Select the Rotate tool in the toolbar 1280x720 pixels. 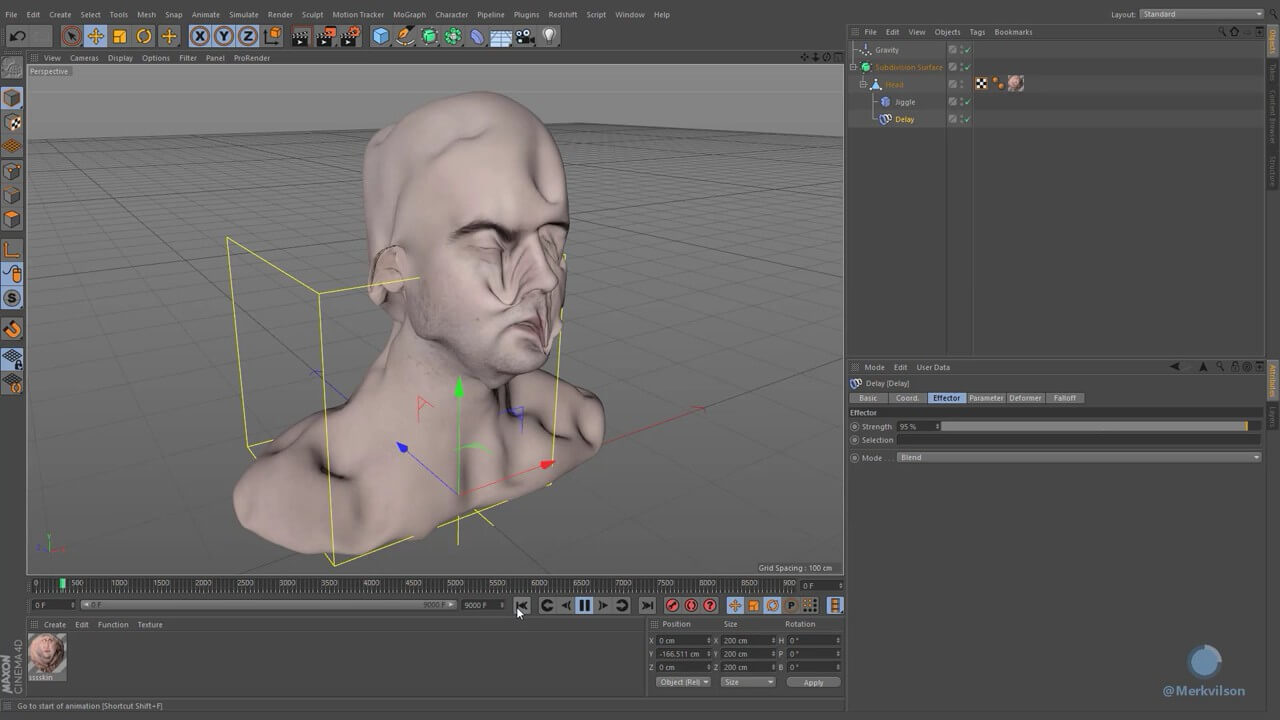click(144, 37)
